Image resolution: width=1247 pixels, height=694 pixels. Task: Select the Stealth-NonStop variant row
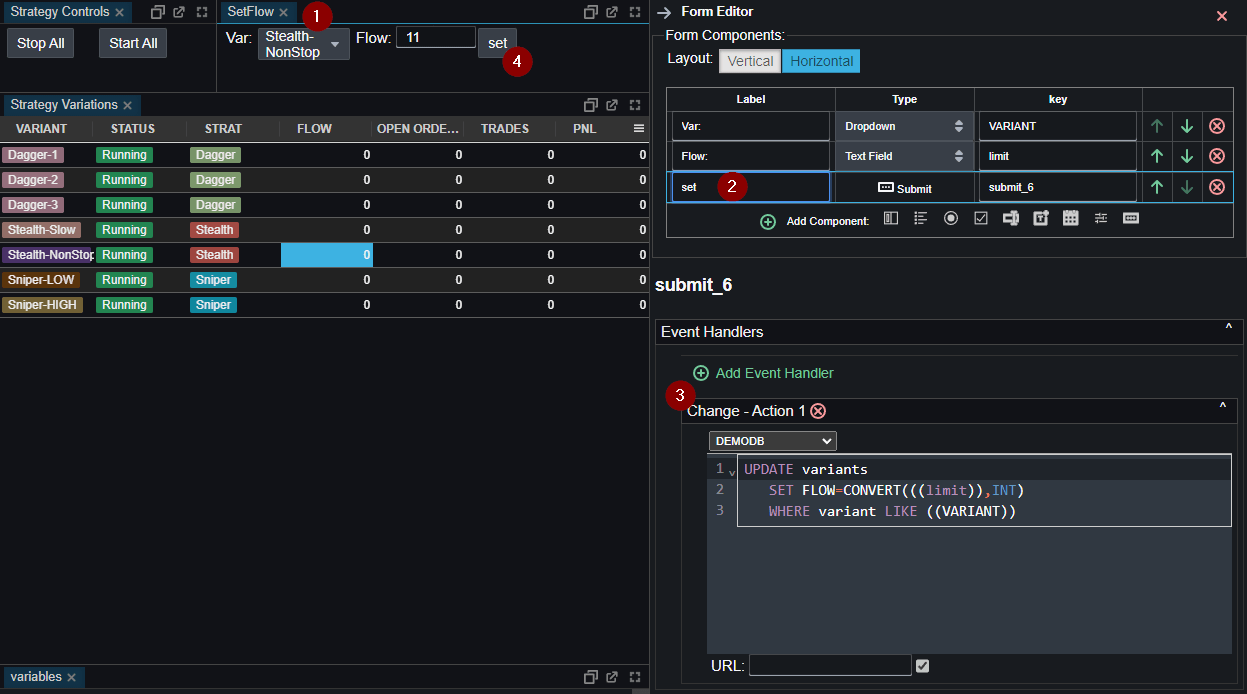tap(324, 255)
